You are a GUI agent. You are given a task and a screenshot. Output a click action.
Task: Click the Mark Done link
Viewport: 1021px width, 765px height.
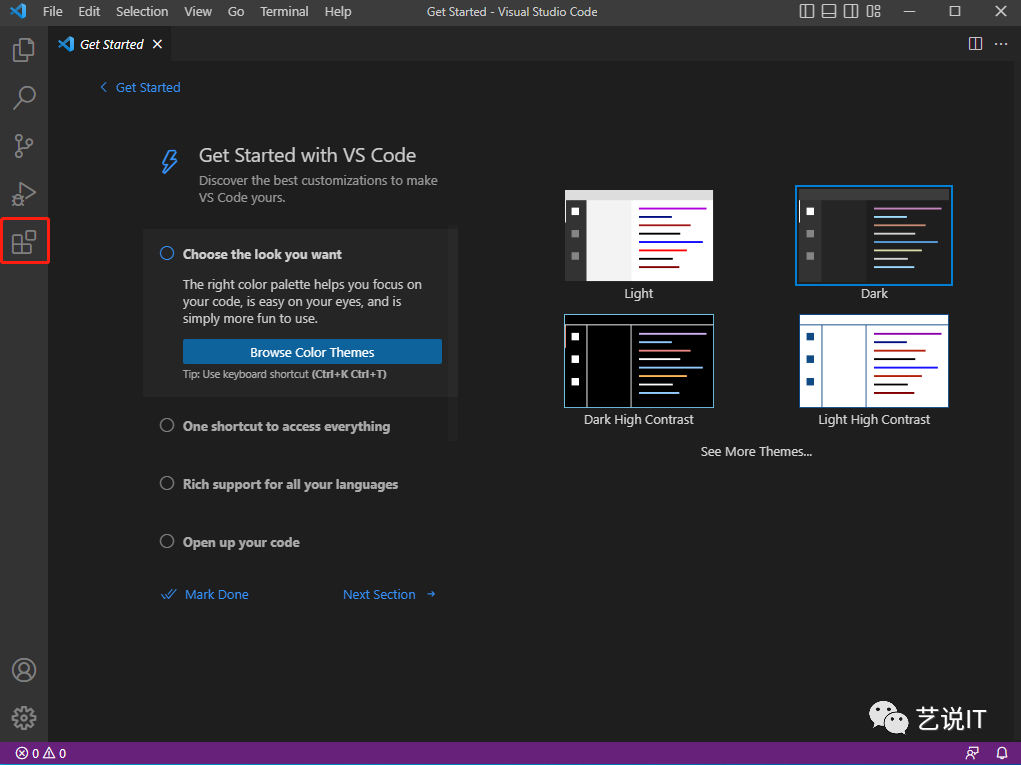(x=204, y=594)
